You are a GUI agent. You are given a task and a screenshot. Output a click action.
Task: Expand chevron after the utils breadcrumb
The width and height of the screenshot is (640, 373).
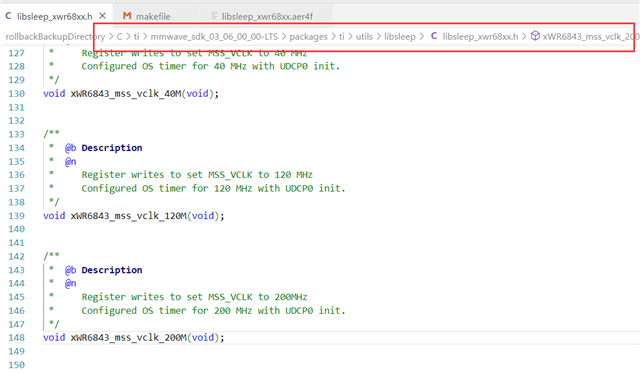tap(378, 37)
